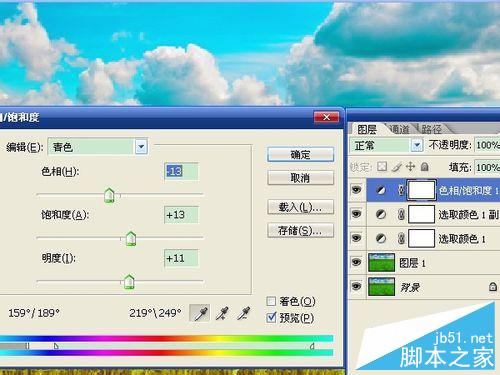Image resolution: width=500 pixels, height=375 pixels.
Task: Switch to the 图层 tab
Action: click(367, 129)
